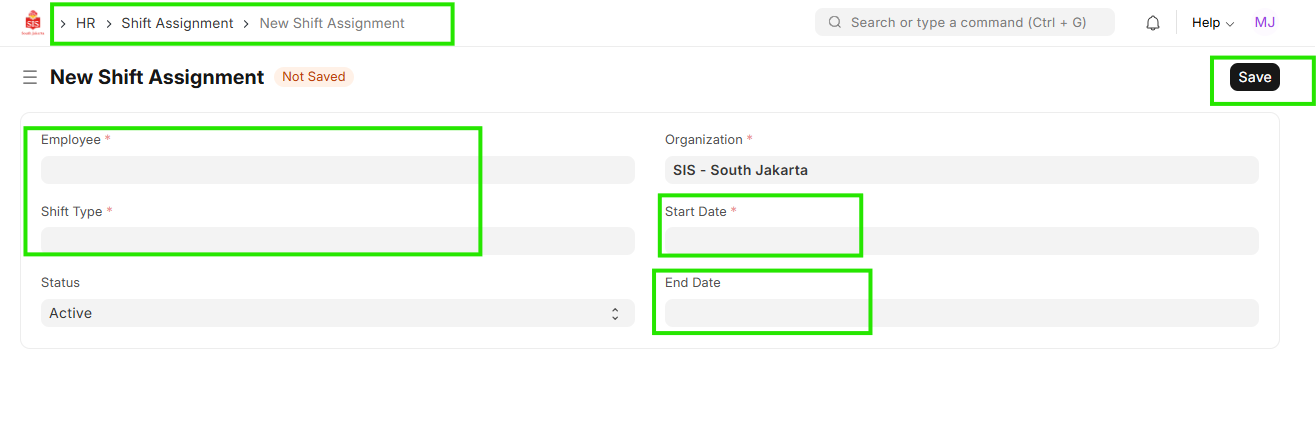Open the Status dropdown showing Active
Viewport: 1316px width, 437px height.
(x=337, y=313)
